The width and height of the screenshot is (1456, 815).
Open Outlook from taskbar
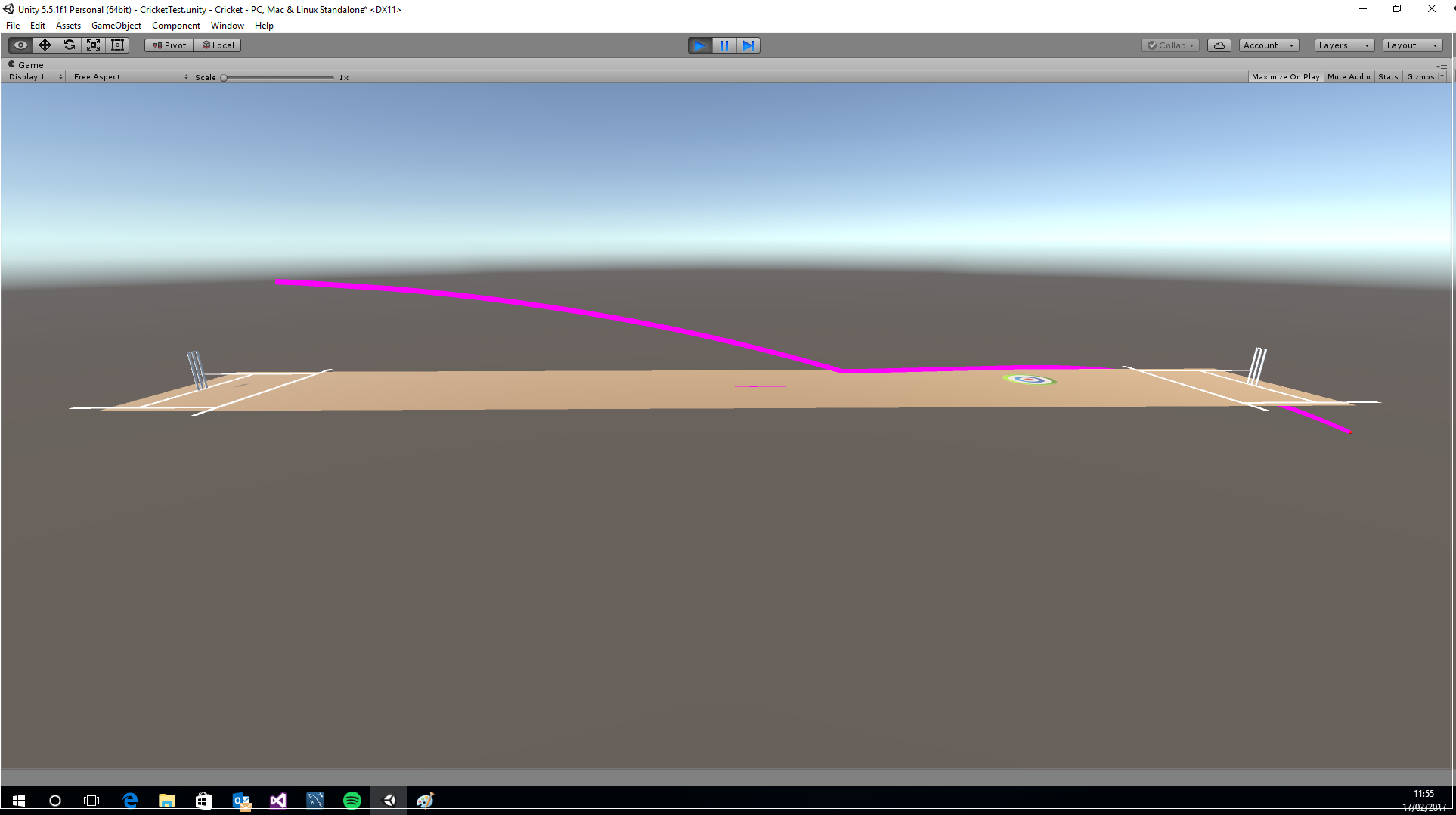click(x=241, y=801)
